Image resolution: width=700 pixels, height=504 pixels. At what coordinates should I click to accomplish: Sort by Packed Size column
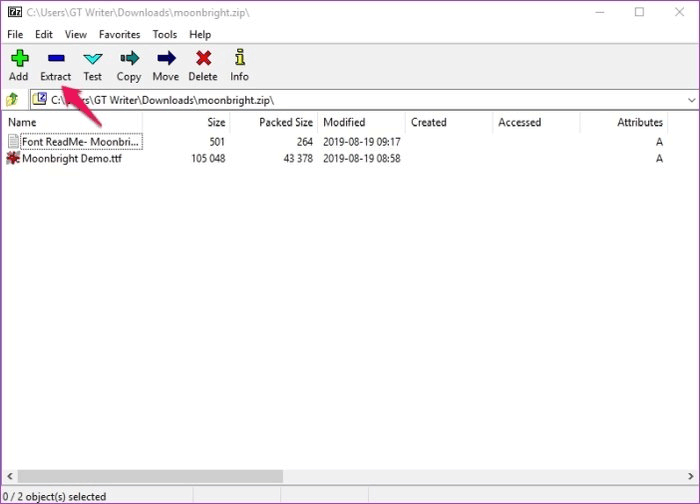[280, 122]
